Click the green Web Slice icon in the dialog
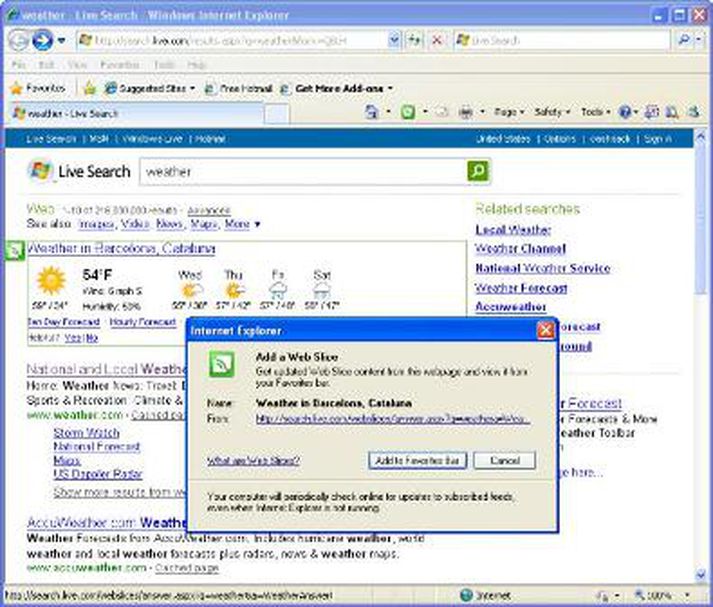The image size is (713, 607). pos(221,364)
